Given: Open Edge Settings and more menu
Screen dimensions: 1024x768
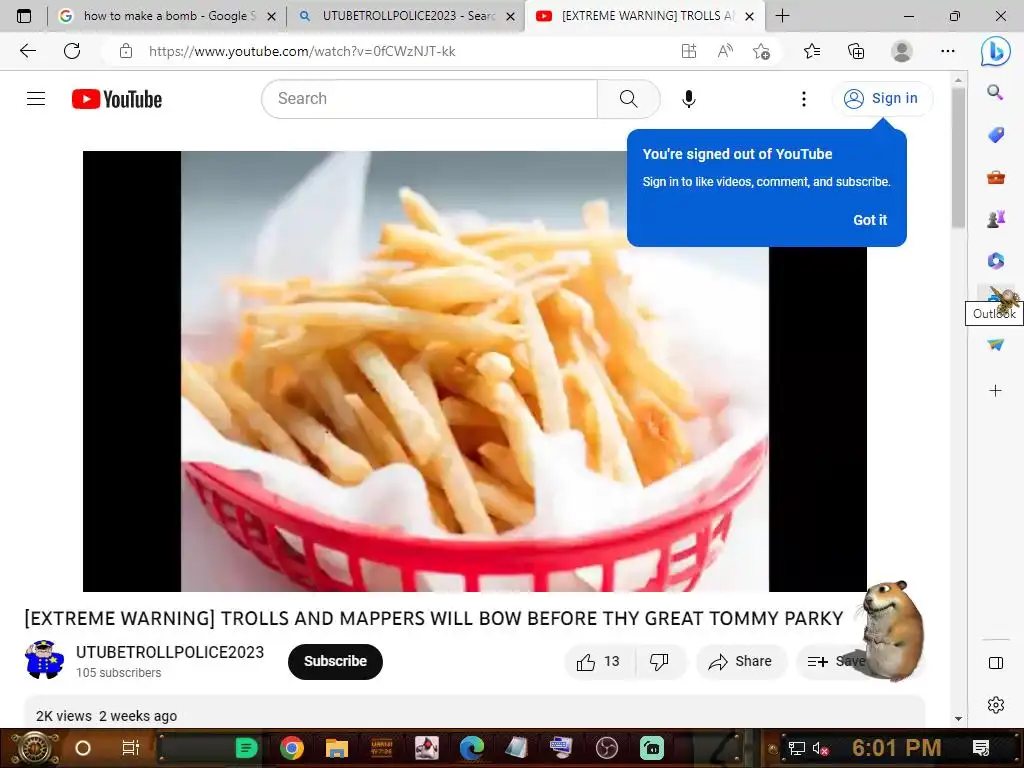Looking at the screenshot, I should [x=948, y=51].
